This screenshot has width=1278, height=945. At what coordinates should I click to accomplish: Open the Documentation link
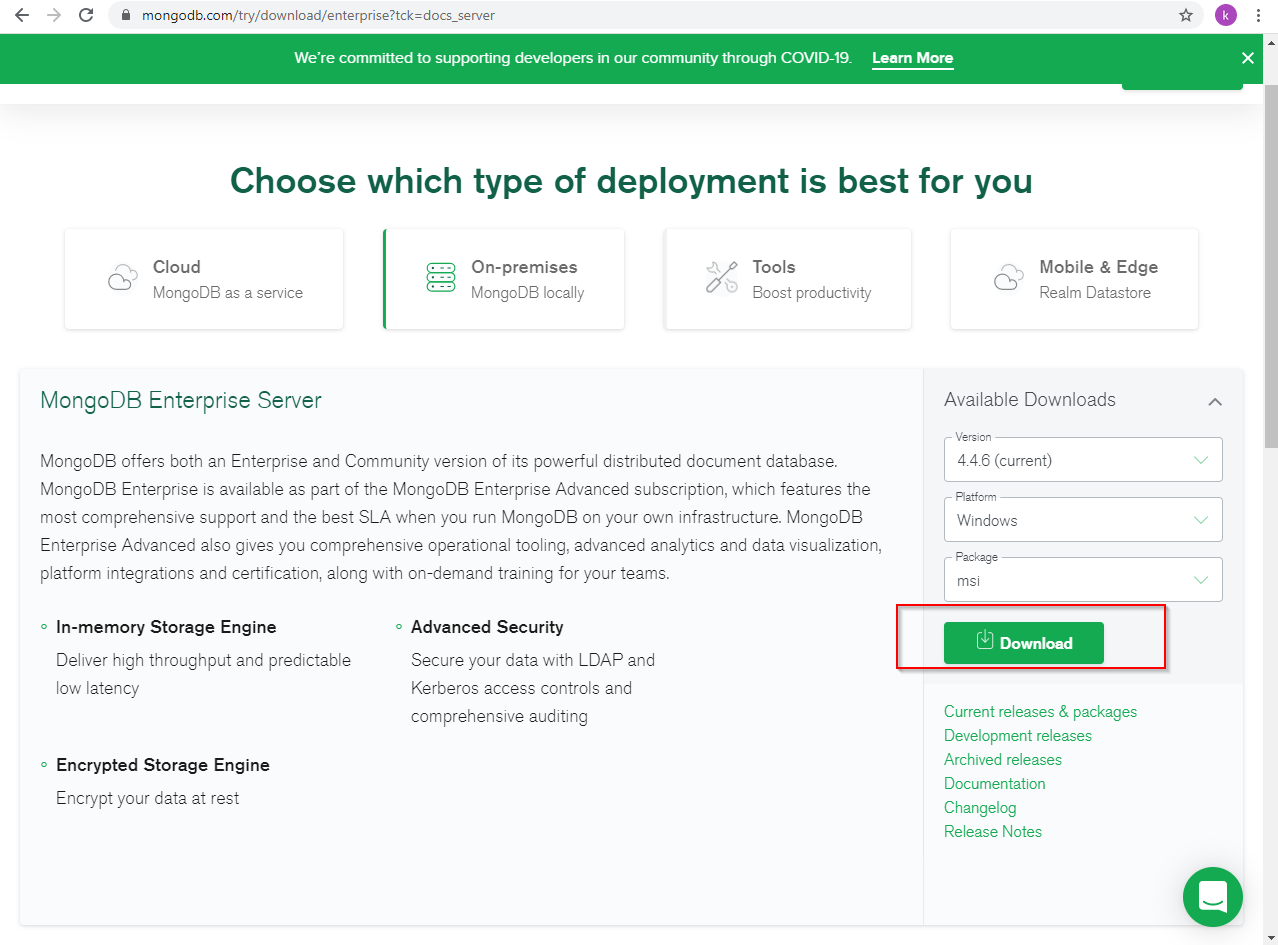(x=995, y=784)
